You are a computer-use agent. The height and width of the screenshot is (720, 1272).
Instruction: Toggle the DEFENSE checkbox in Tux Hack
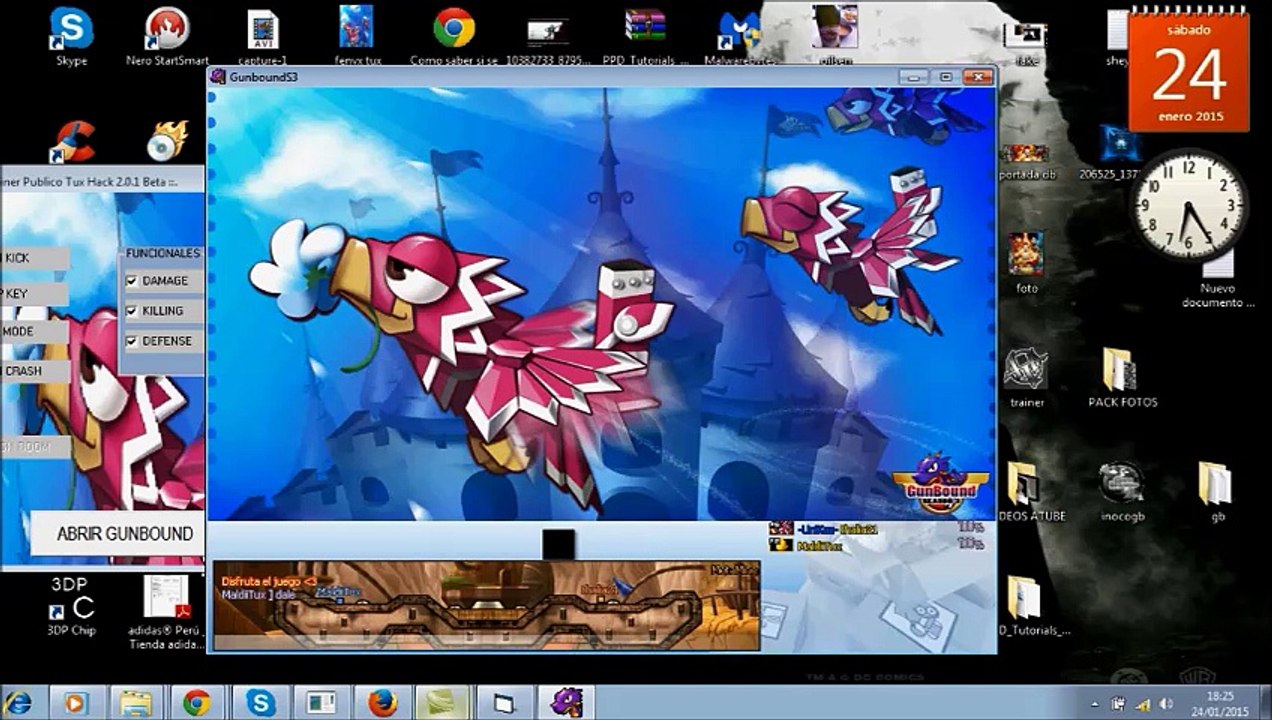pos(131,341)
